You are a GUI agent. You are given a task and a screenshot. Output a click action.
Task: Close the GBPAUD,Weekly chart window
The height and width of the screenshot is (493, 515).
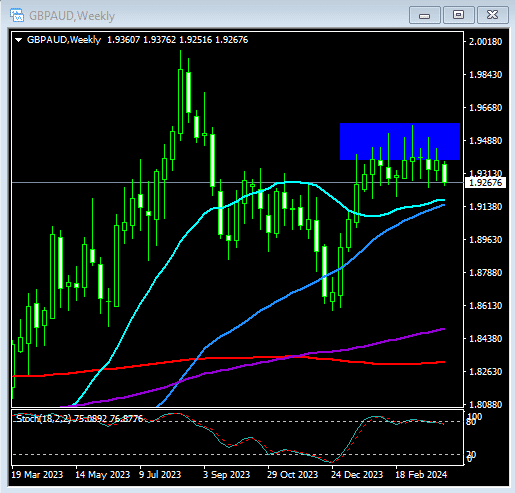click(x=493, y=15)
